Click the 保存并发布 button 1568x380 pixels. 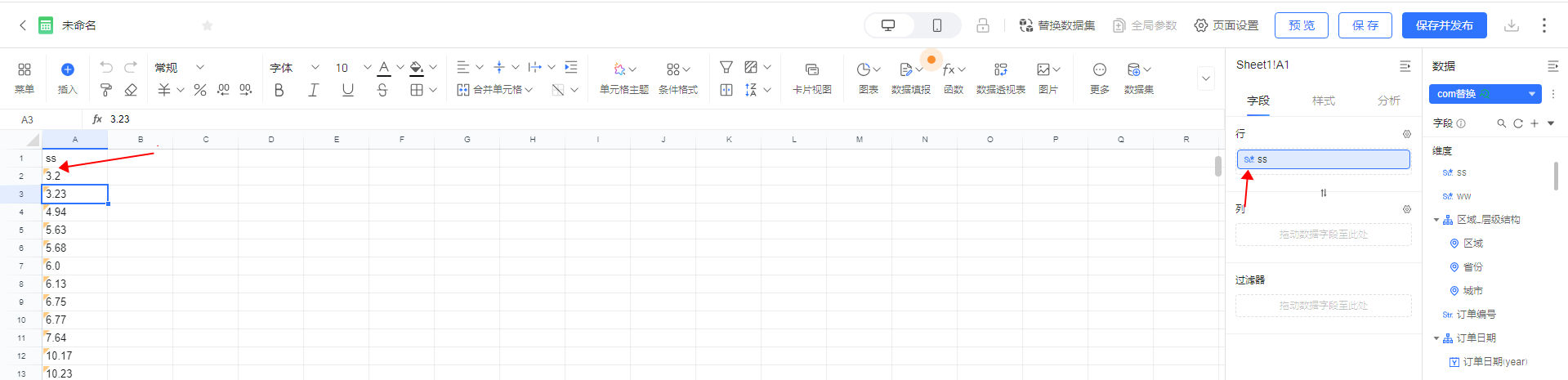coord(1444,25)
